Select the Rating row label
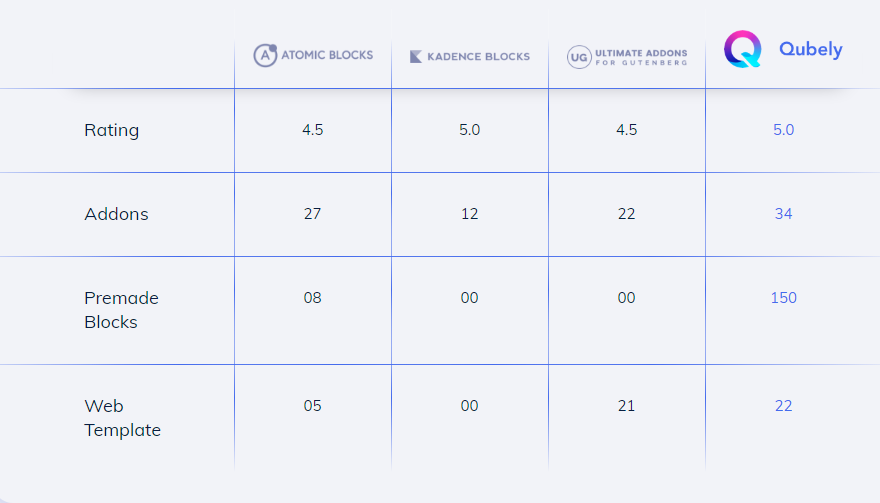The image size is (880, 503). [112, 130]
